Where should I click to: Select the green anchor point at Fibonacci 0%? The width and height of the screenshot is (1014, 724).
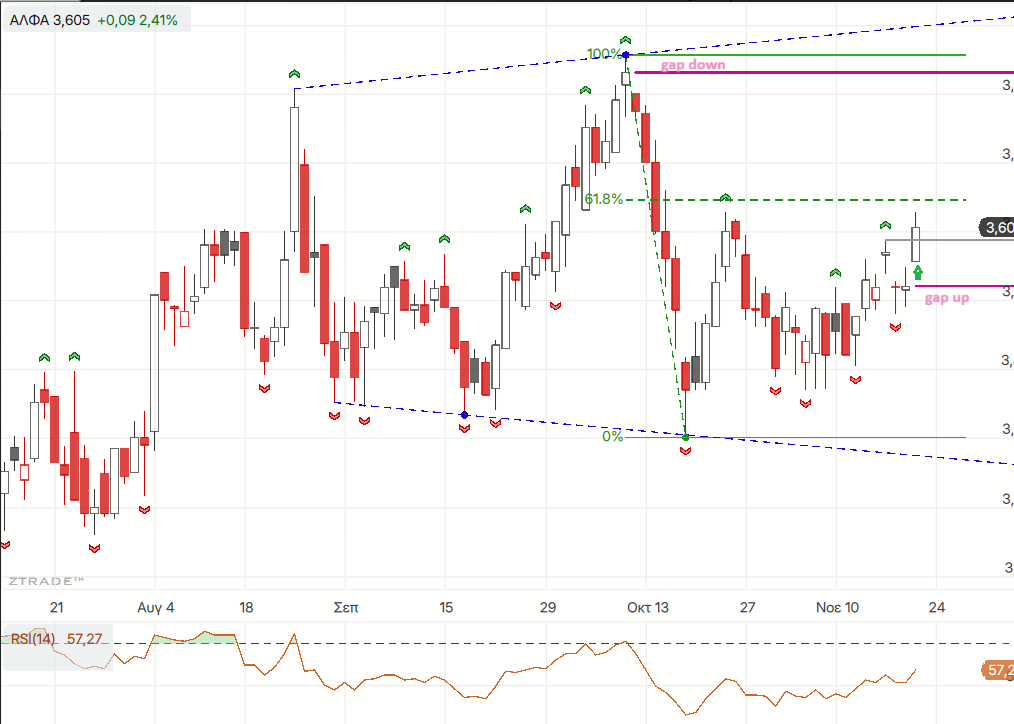[685, 437]
